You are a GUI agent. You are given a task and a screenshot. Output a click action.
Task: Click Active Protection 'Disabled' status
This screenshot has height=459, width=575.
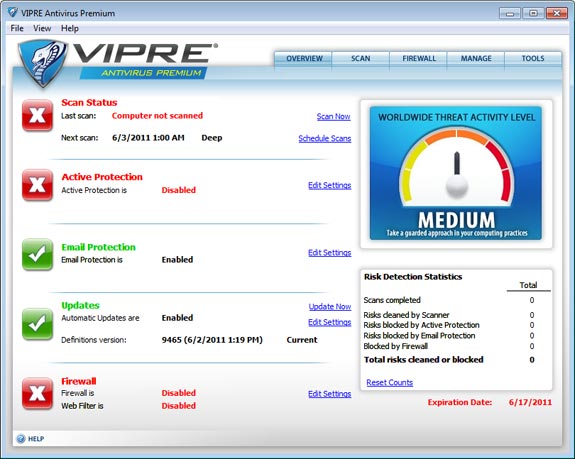tap(179, 190)
